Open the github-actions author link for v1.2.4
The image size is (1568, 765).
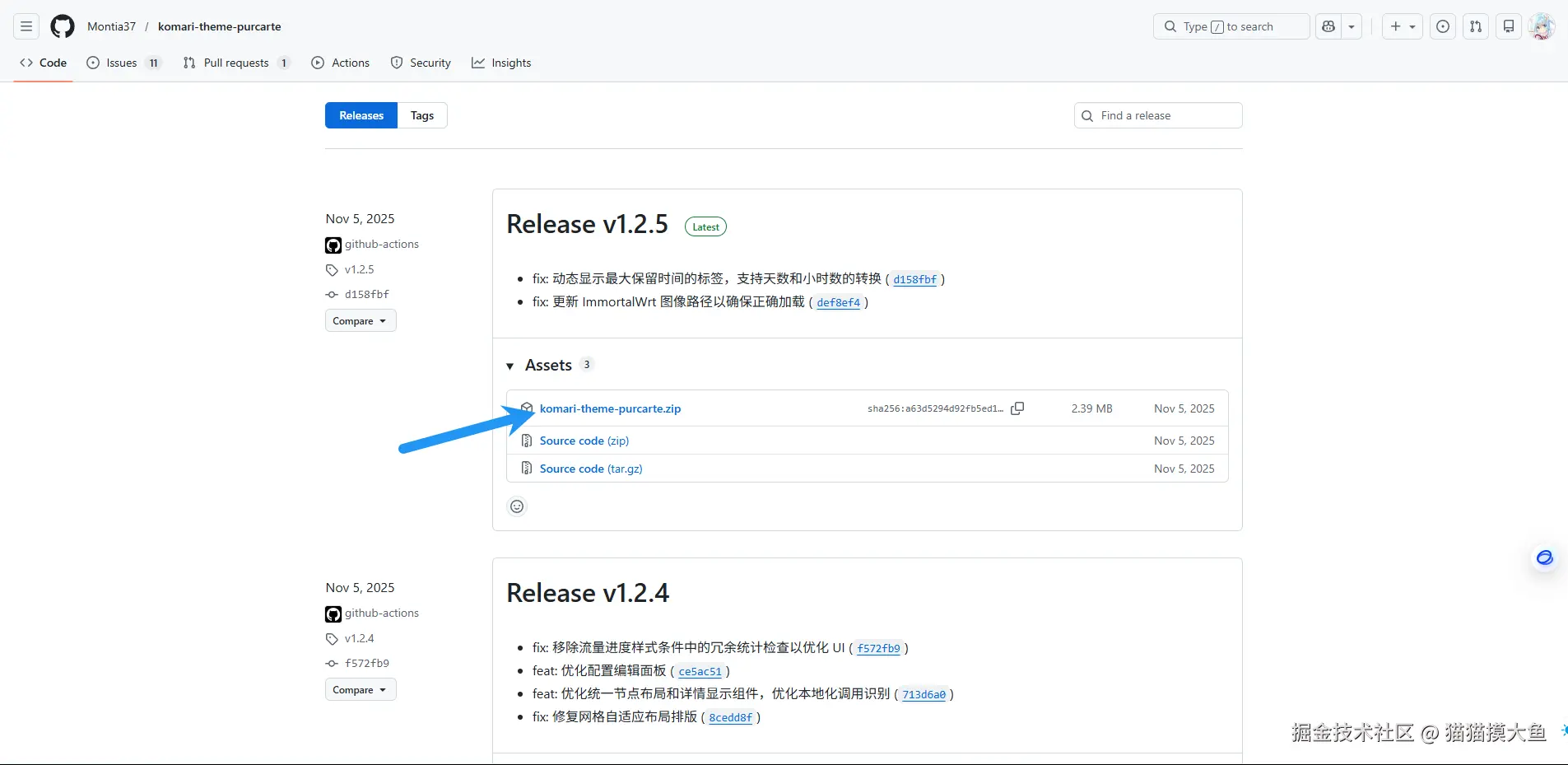382,613
